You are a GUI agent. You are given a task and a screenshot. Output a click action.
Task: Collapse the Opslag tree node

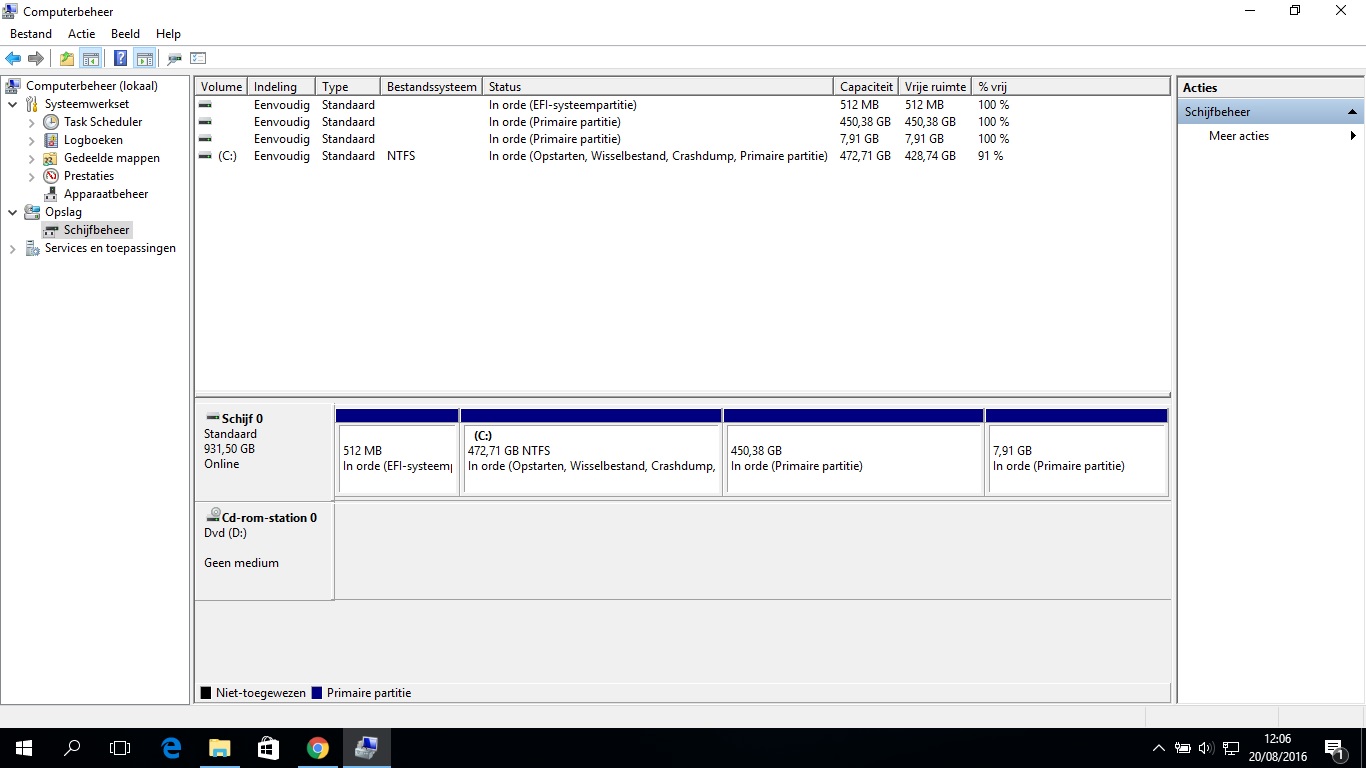(12, 212)
